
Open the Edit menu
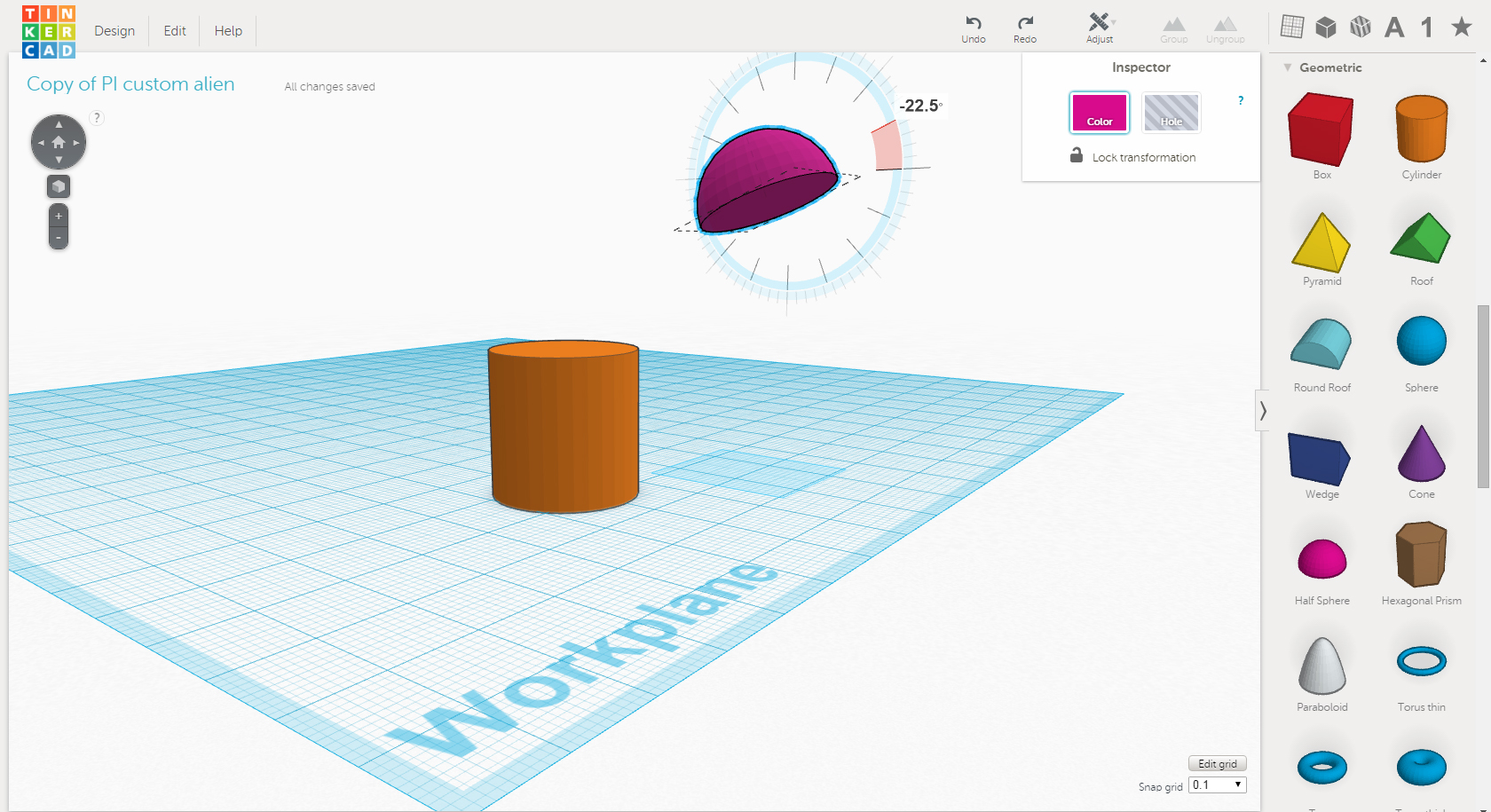[x=175, y=31]
